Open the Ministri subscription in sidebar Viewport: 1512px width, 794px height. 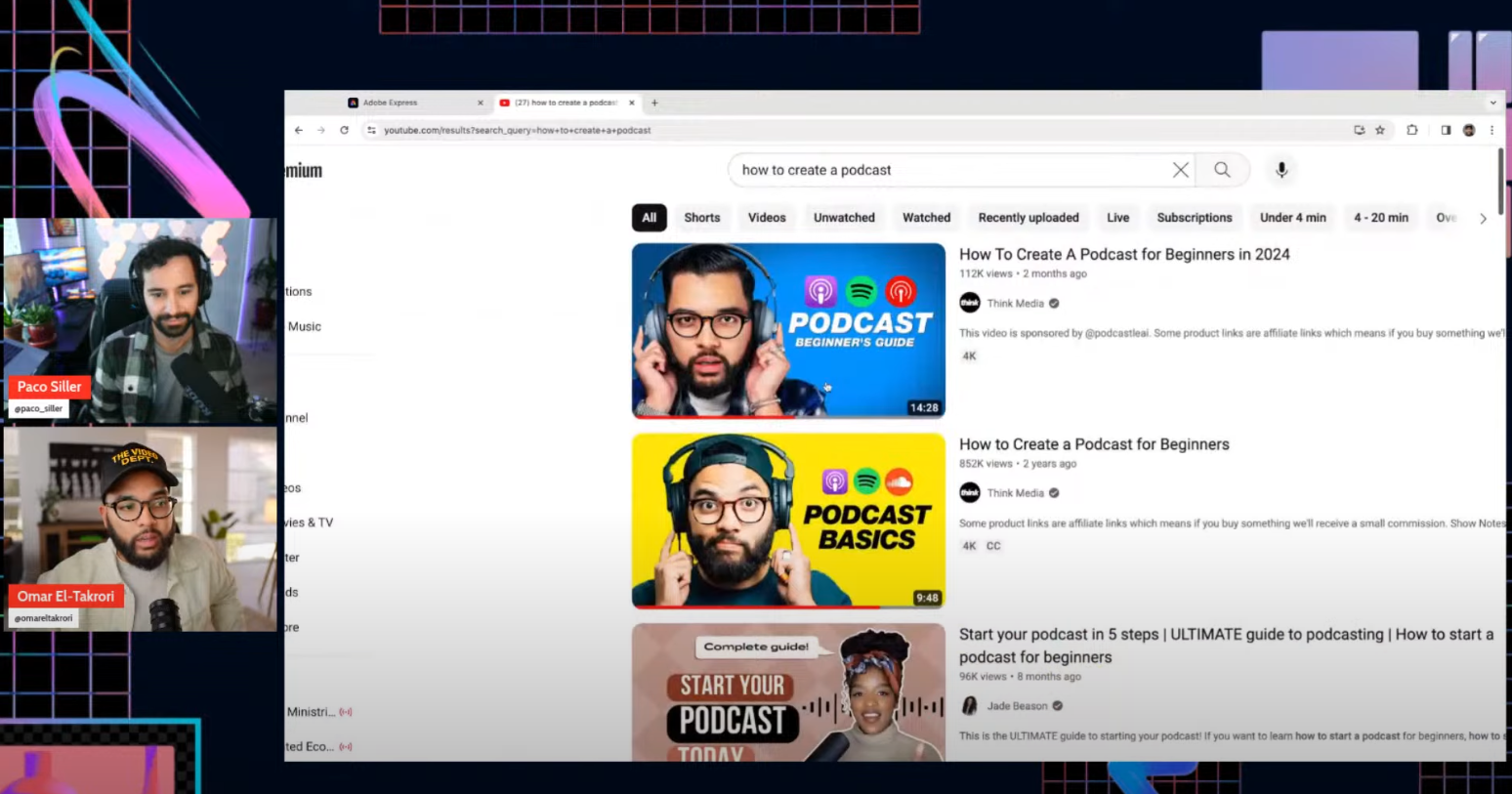pos(311,712)
